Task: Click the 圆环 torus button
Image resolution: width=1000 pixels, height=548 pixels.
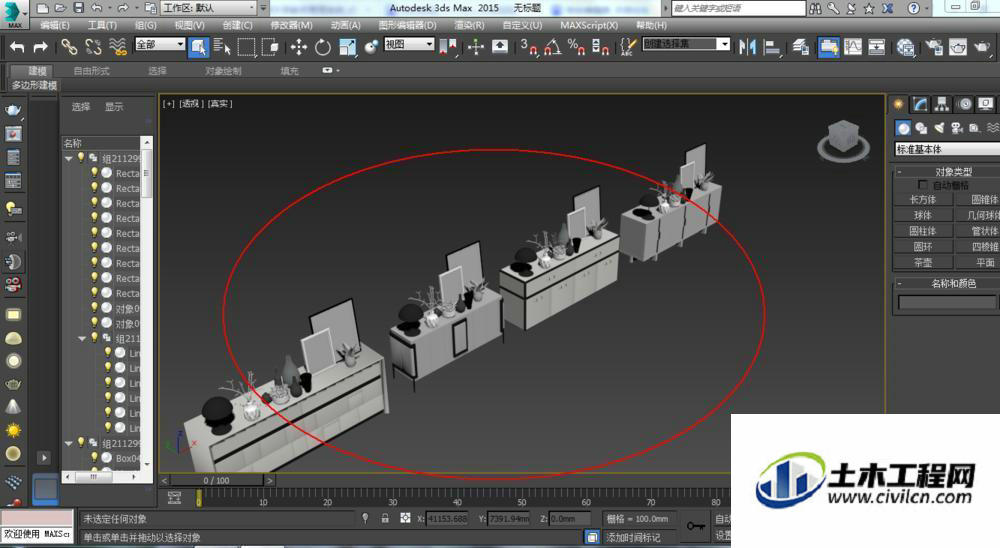Action: (x=922, y=246)
